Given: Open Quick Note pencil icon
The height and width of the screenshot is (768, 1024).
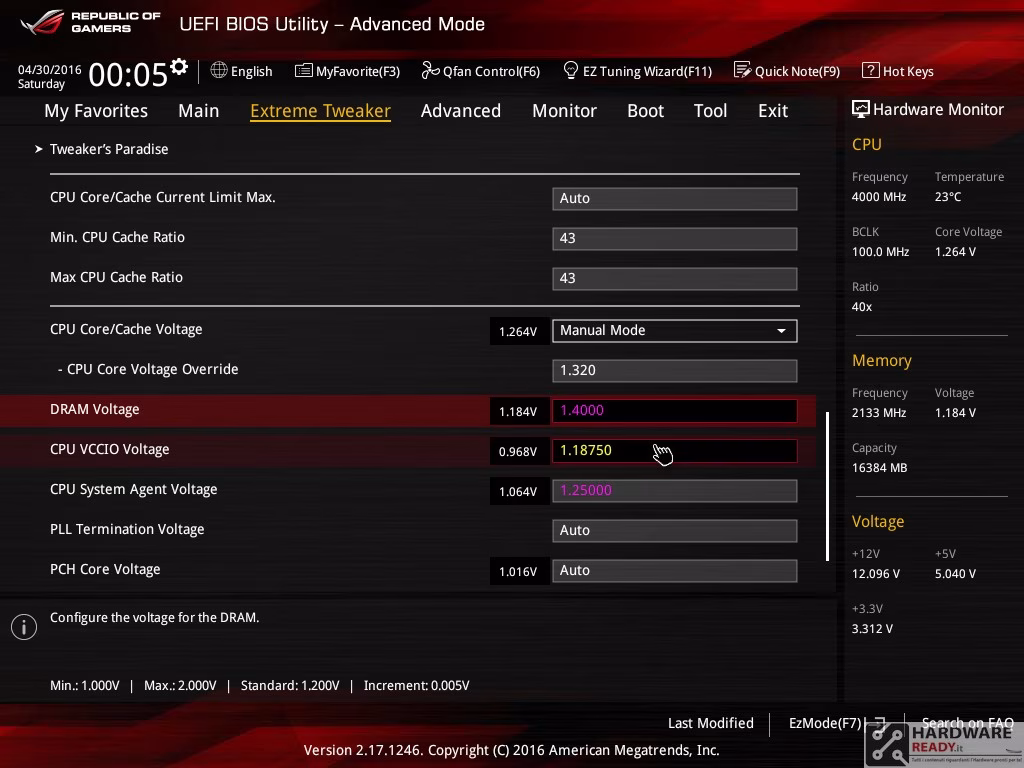Looking at the screenshot, I should [743, 70].
